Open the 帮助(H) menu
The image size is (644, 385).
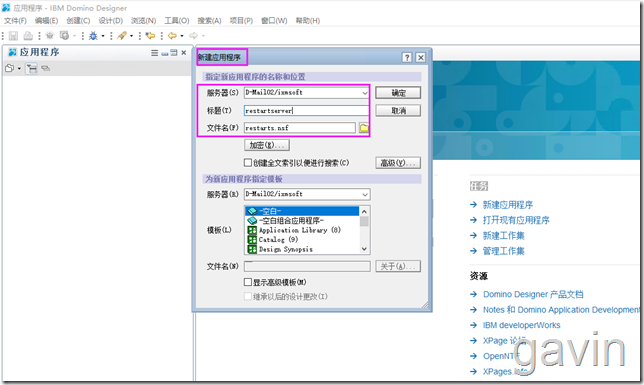pos(308,21)
